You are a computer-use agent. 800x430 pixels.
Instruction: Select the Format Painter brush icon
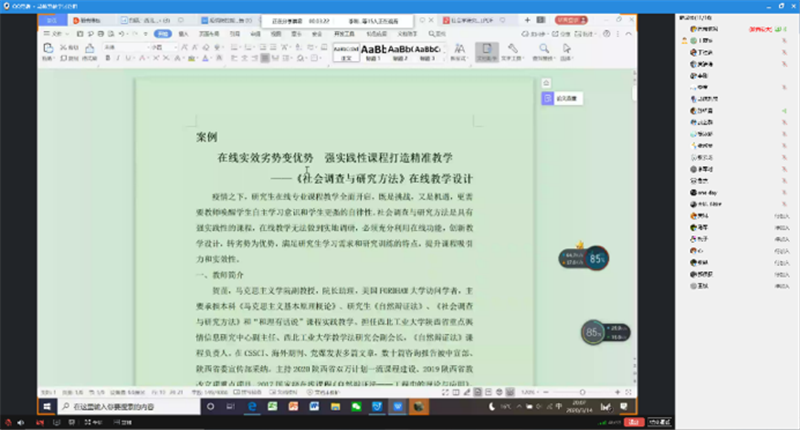[89, 48]
